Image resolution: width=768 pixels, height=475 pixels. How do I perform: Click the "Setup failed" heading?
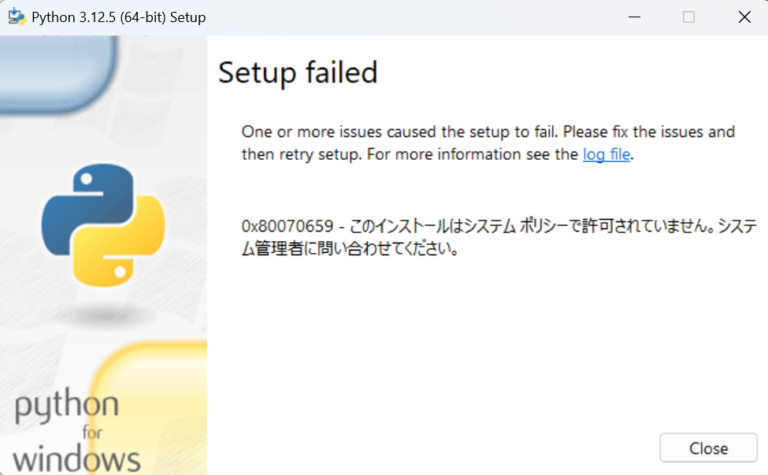coord(298,72)
